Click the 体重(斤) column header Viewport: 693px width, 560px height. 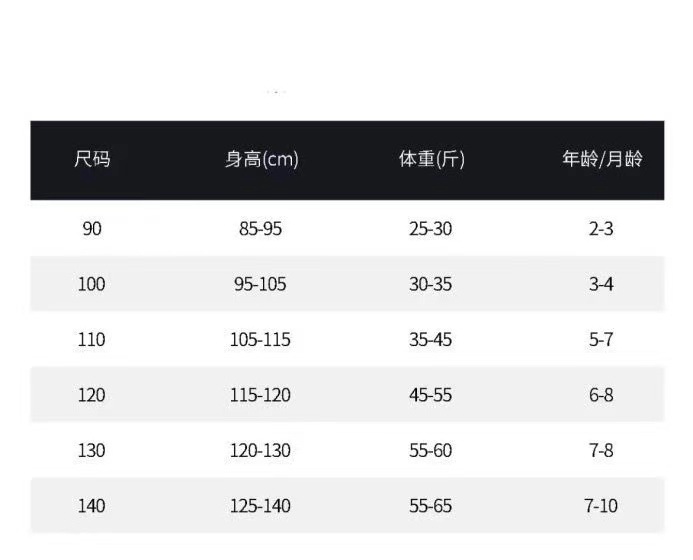[x=431, y=159]
